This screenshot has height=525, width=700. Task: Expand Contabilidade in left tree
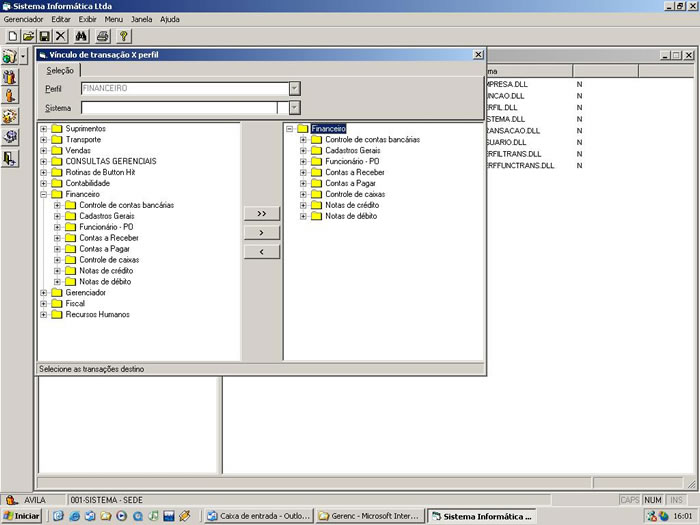44,183
